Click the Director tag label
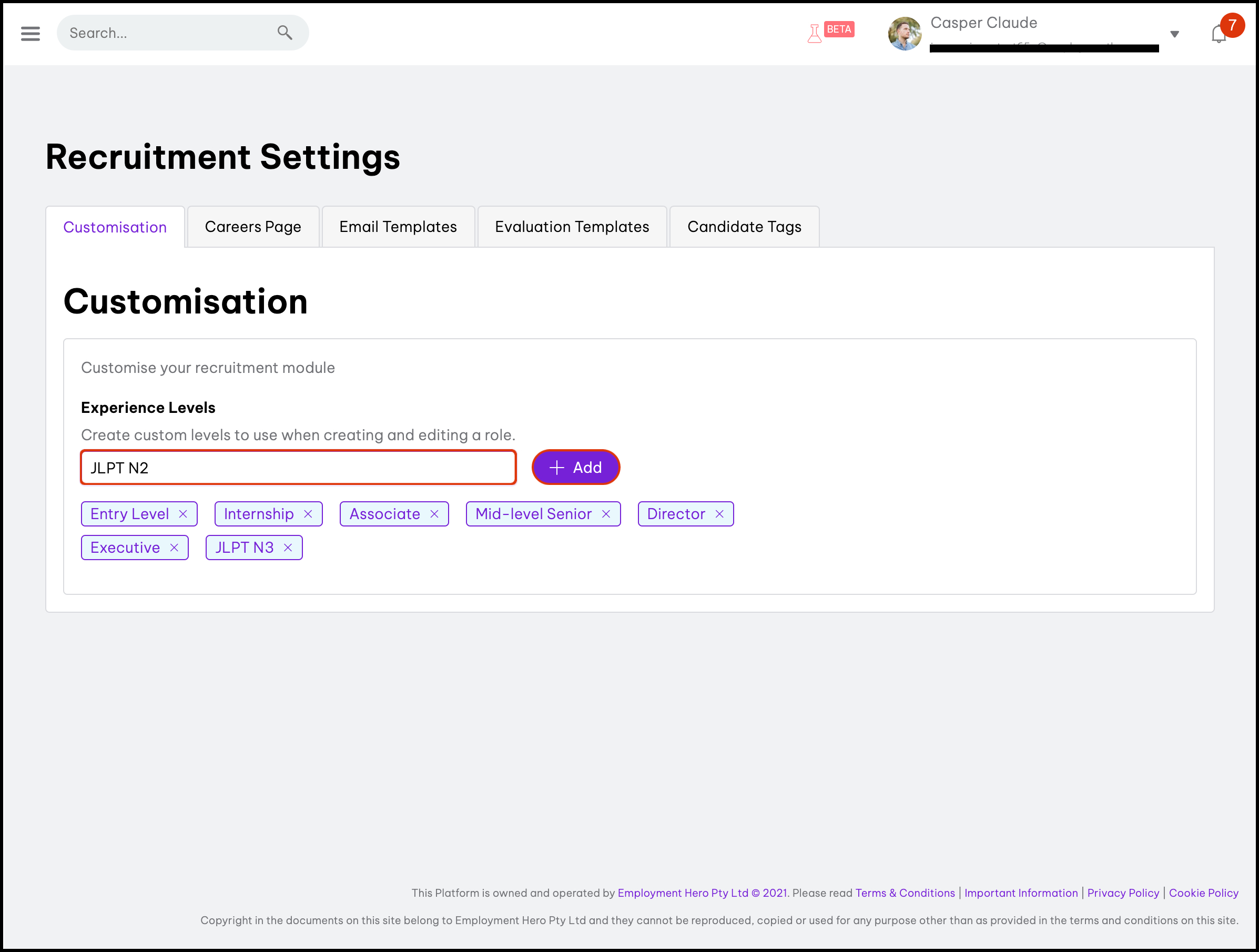 click(676, 514)
